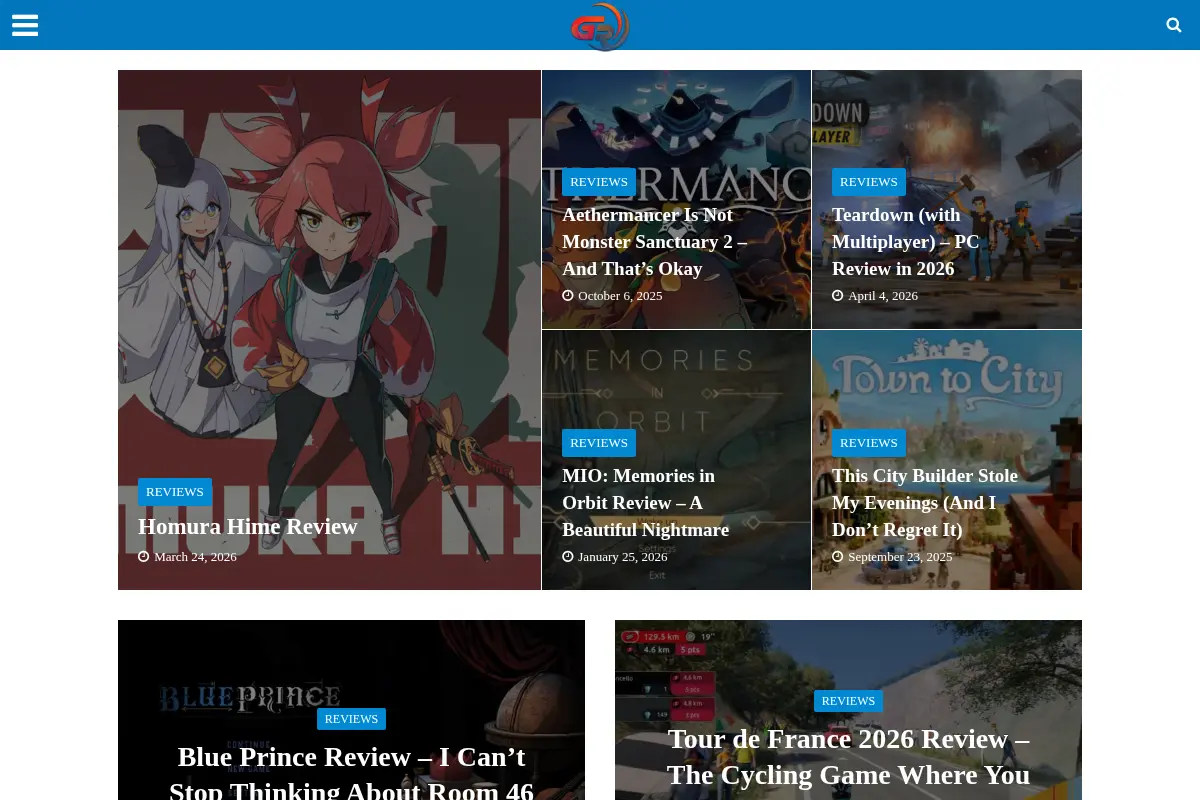The height and width of the screenshot is (800, 1200).
Task: Click REVIEWS tag on Tour de France card
Action: [x=848, y=701]
